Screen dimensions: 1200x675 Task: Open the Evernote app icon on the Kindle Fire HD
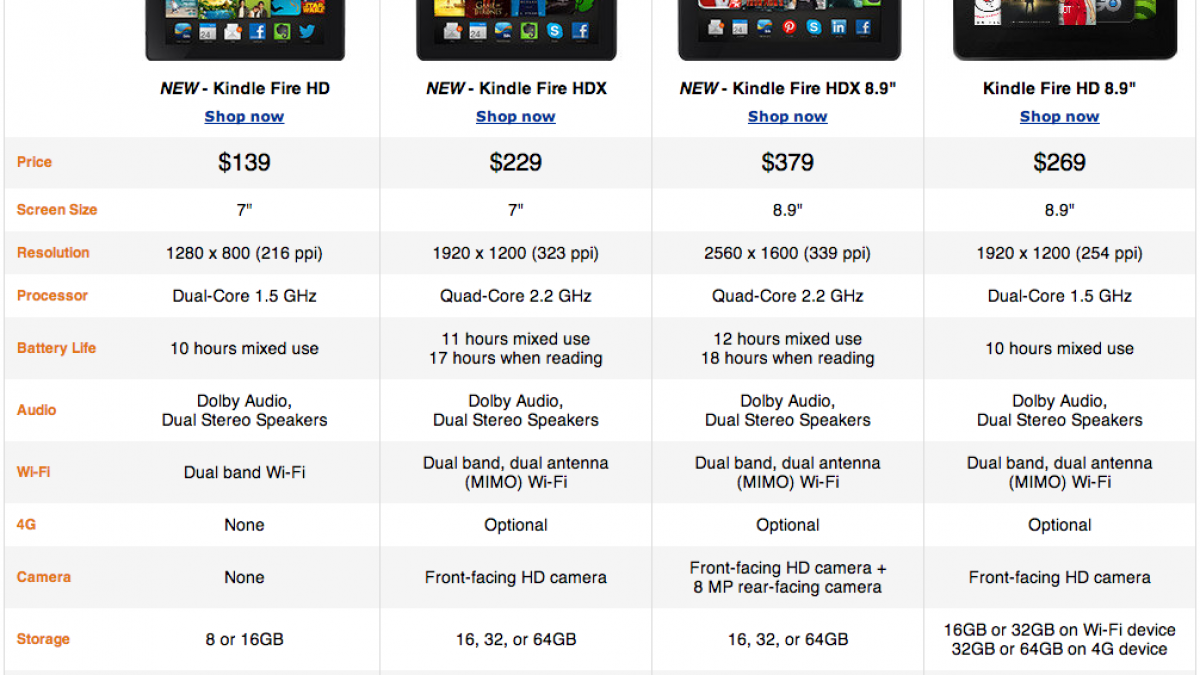click(282, 31)
